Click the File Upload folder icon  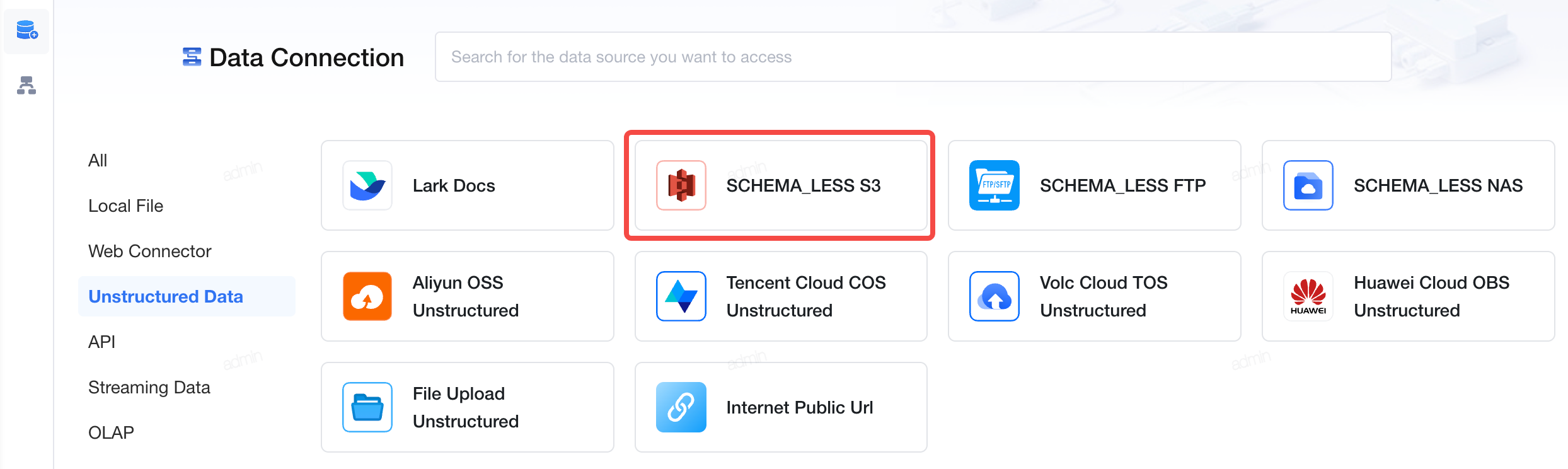367,407
